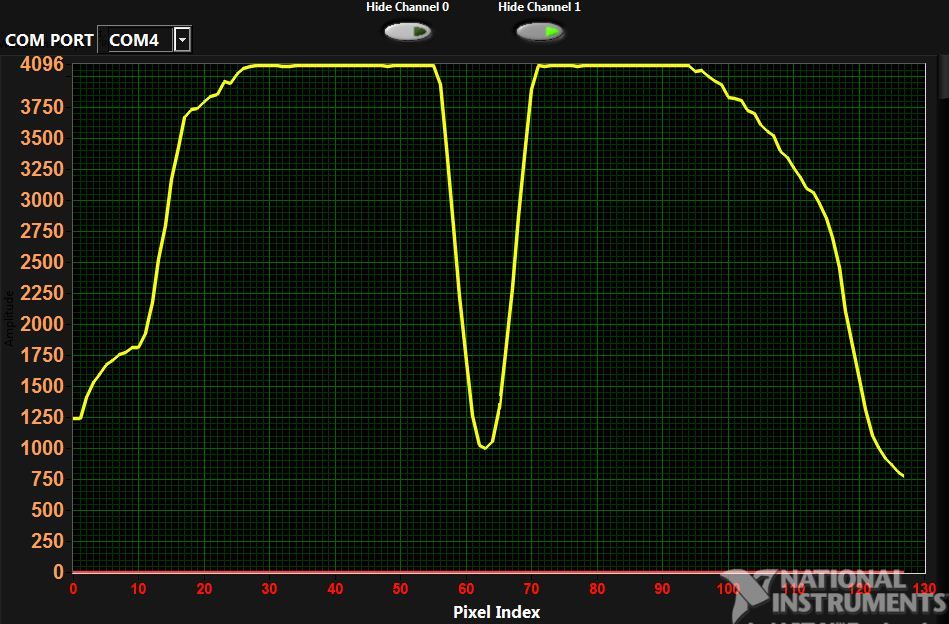Click the "1250" amplitude axis label
949x624 pixels.
tap(42, 417)
